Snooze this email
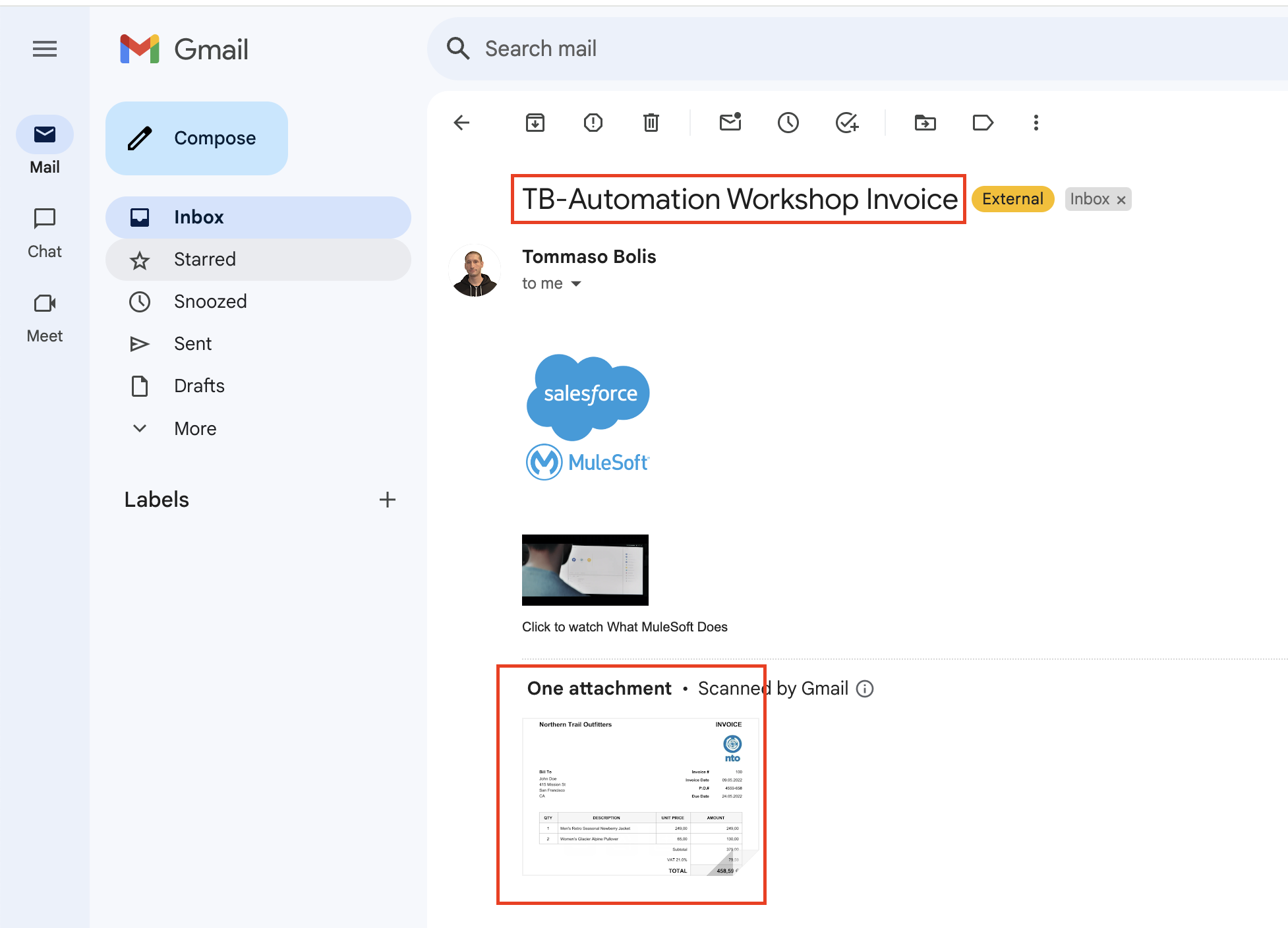 pyautogui.click(x=788, y=123)
